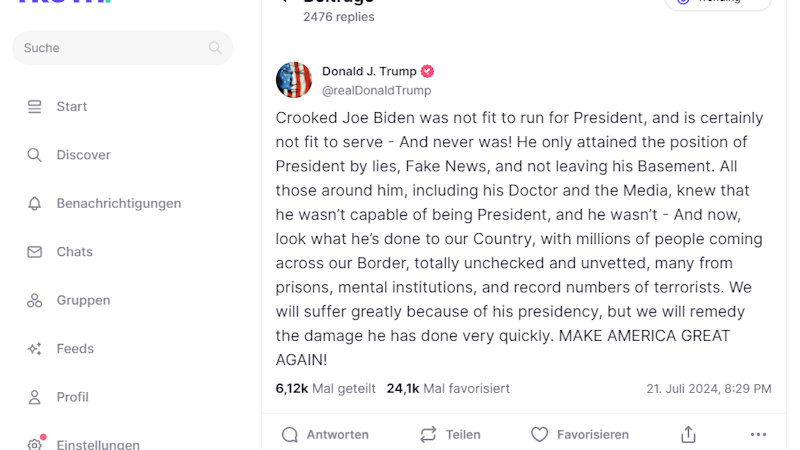Favorite the post with the Favorisieren heart
The height and width of the screenshot is (450, 800).
pyautogui.click(x=580, y=434)
